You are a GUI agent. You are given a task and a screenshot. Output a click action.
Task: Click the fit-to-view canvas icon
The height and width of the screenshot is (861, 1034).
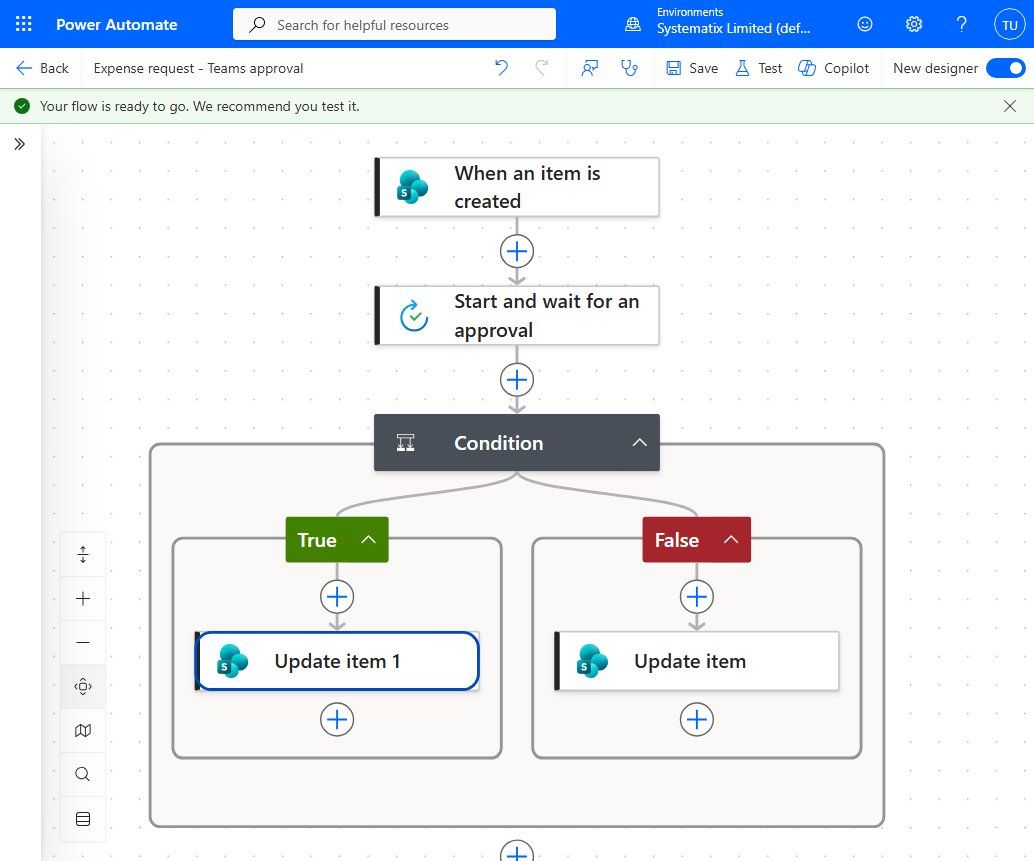pos(83,686)
